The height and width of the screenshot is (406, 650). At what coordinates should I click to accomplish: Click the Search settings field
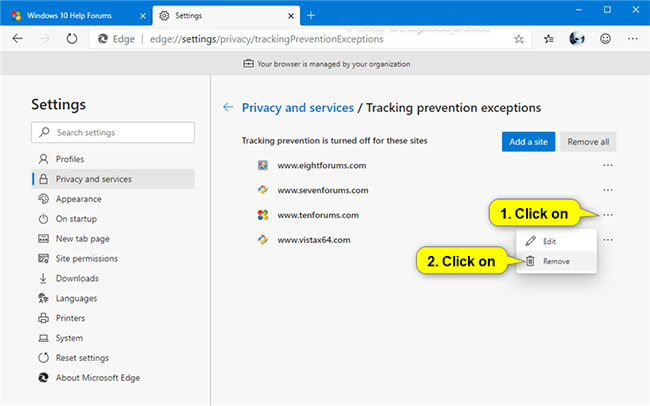[x=113, y=132]
